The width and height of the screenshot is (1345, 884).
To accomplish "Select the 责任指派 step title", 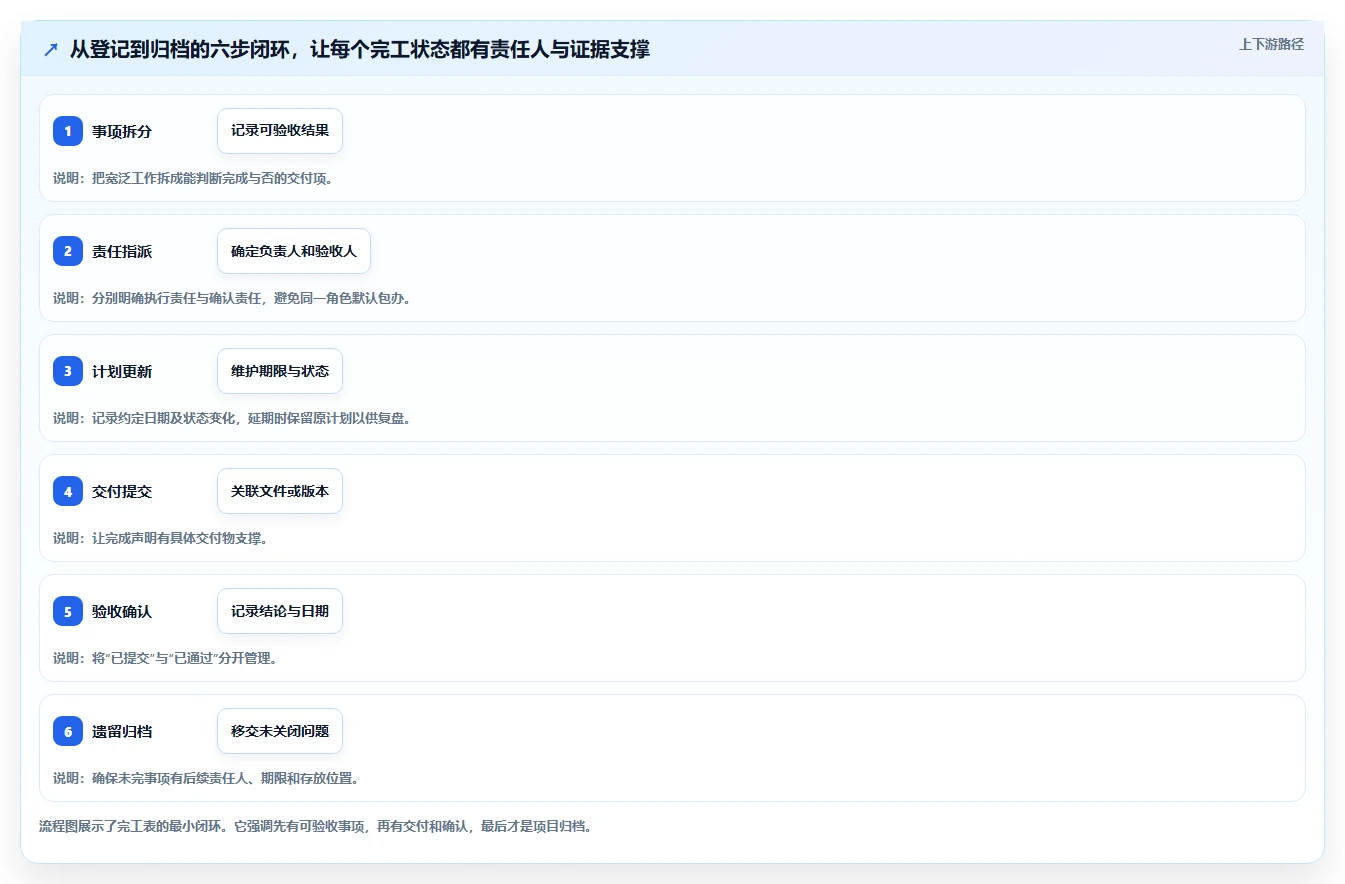I will point(122,251).
